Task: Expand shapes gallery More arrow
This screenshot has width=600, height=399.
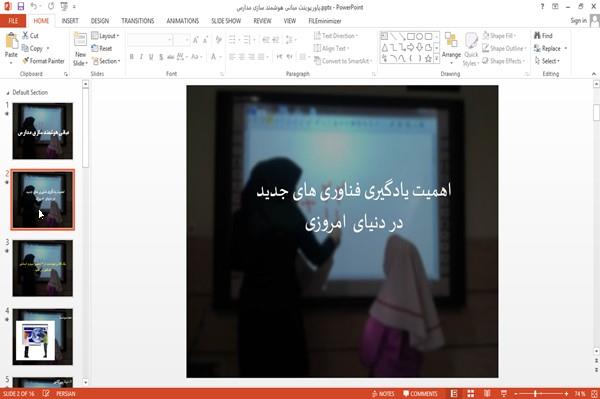Action: coord(436,59)
